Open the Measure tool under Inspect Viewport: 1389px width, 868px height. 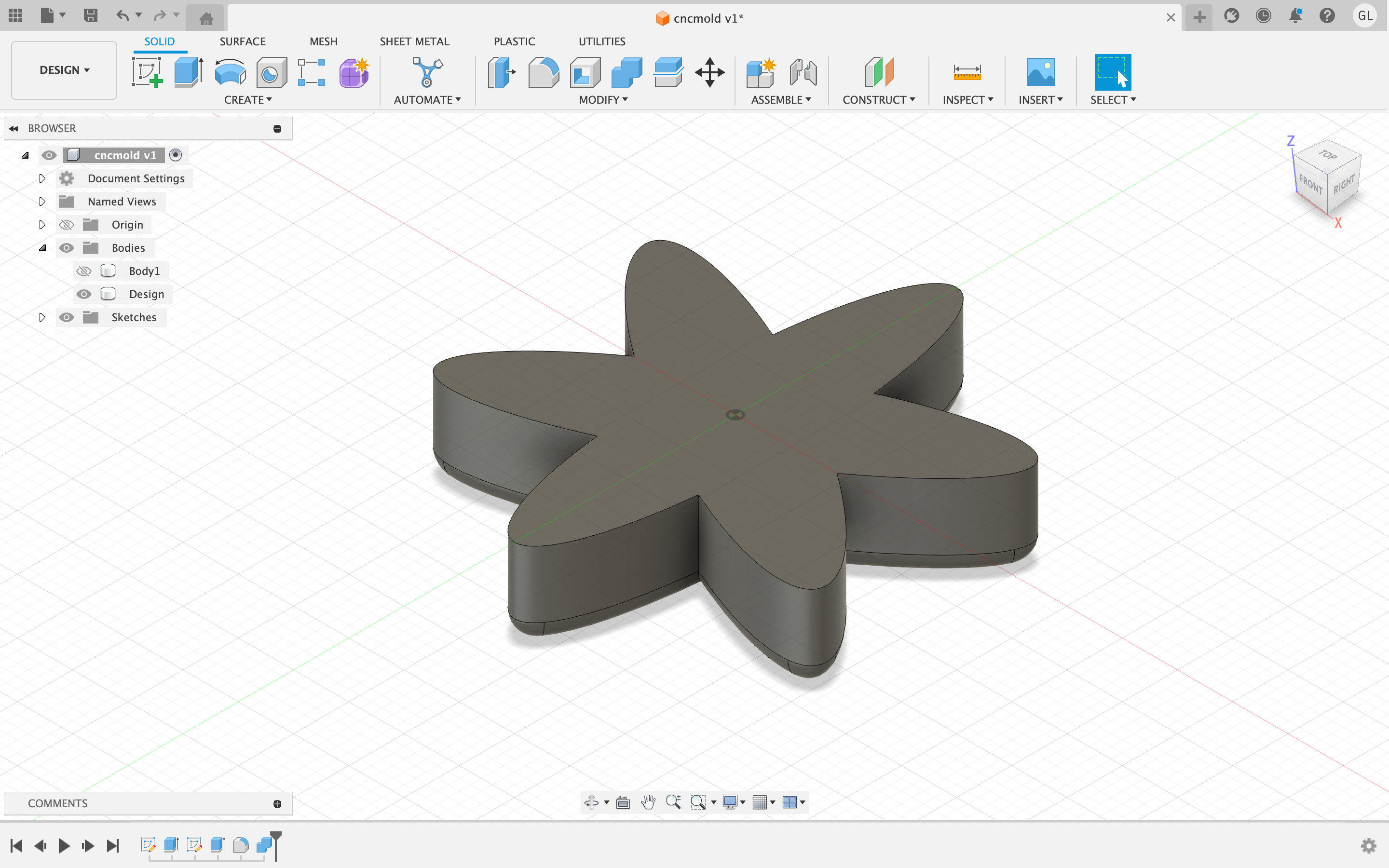coord(967,72)
